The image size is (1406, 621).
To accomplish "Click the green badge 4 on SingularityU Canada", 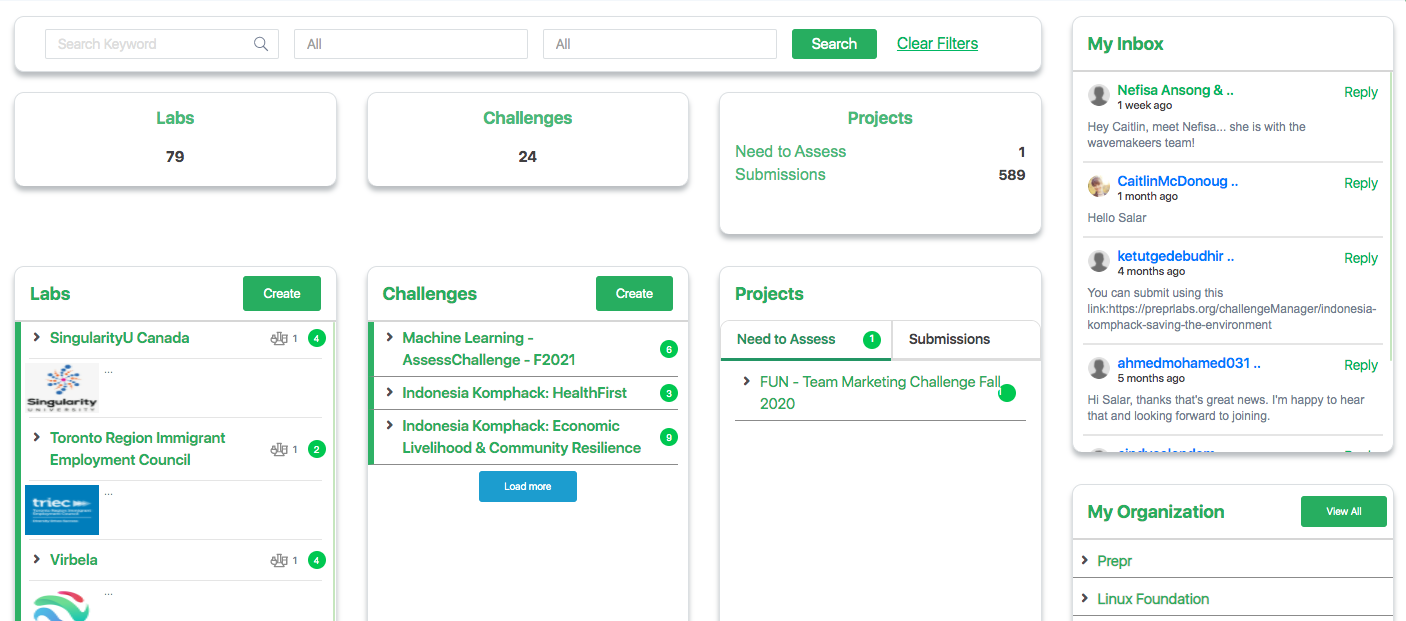I will coord(316,338).
